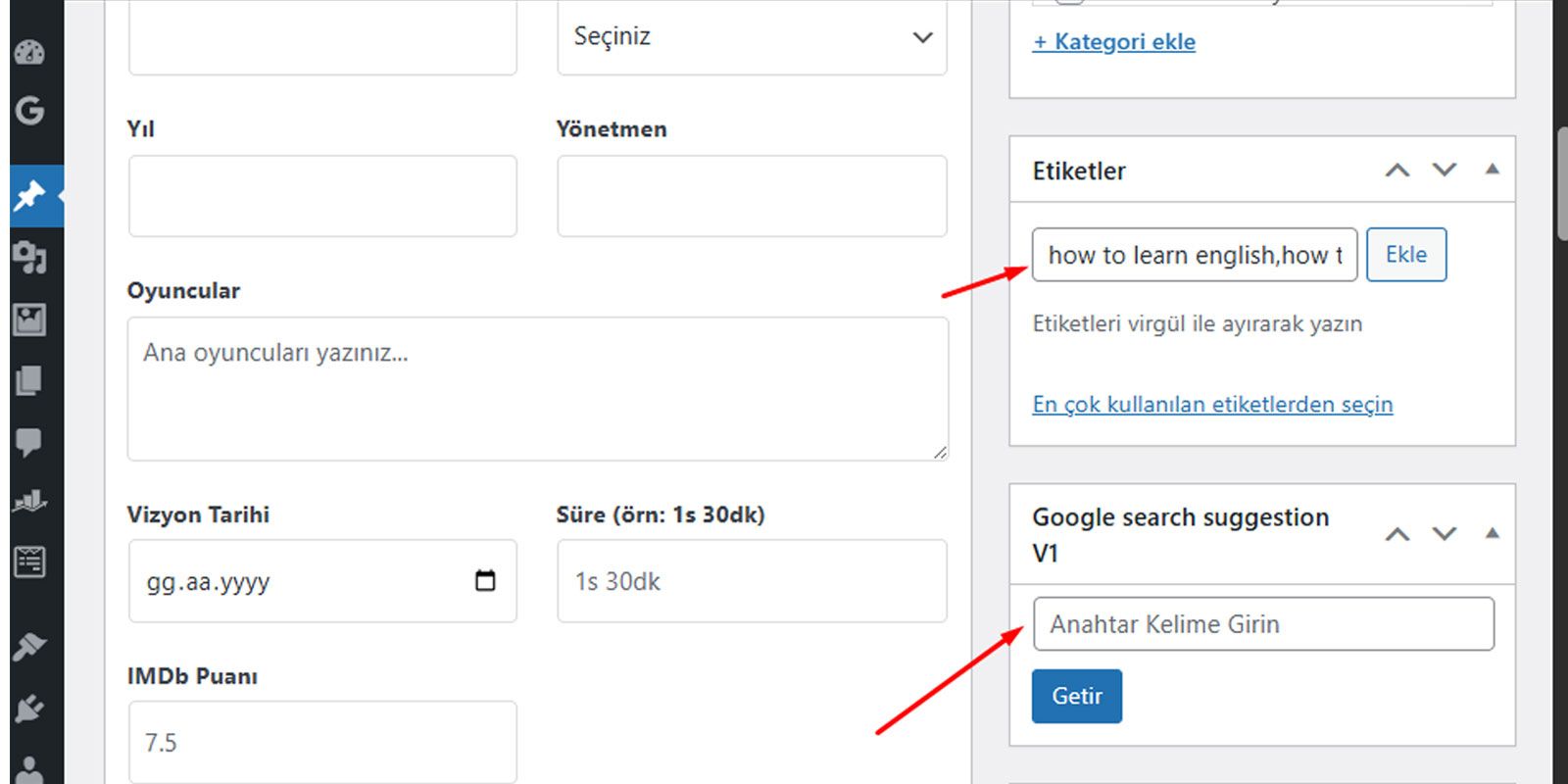Collapse the Etiketler panel with triangle toggle
The height and width of the screenshot is (784, 1568).
[1493, 170]
